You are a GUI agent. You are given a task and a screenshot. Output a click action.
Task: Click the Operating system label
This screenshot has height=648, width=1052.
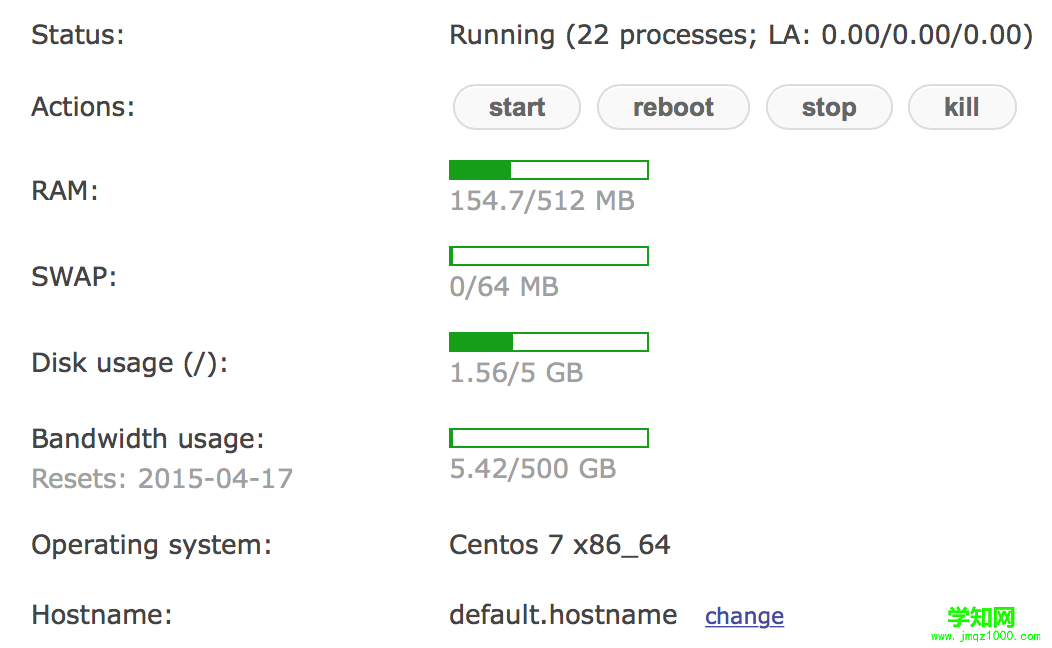151,545
